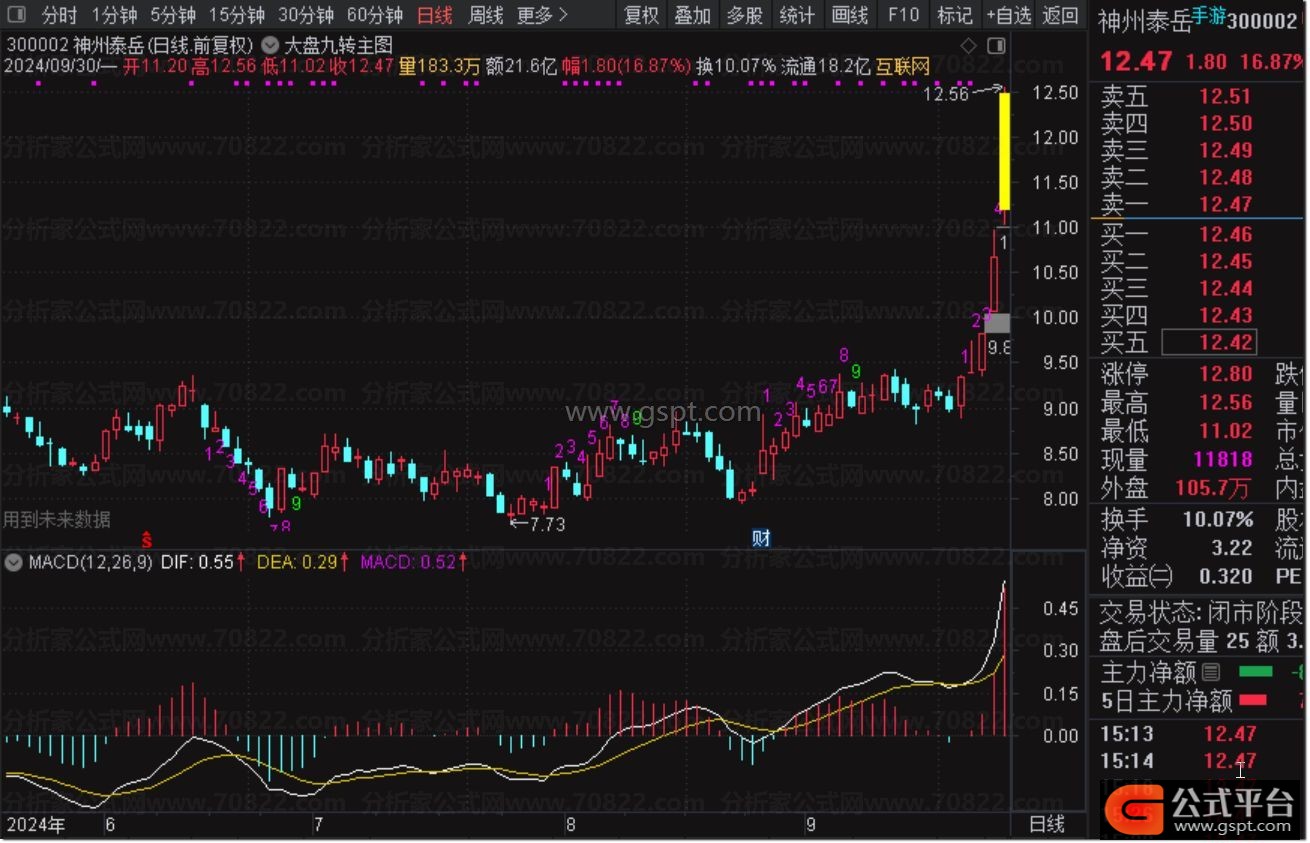Select the 1分钟 period tab

[x=114, y=15]
